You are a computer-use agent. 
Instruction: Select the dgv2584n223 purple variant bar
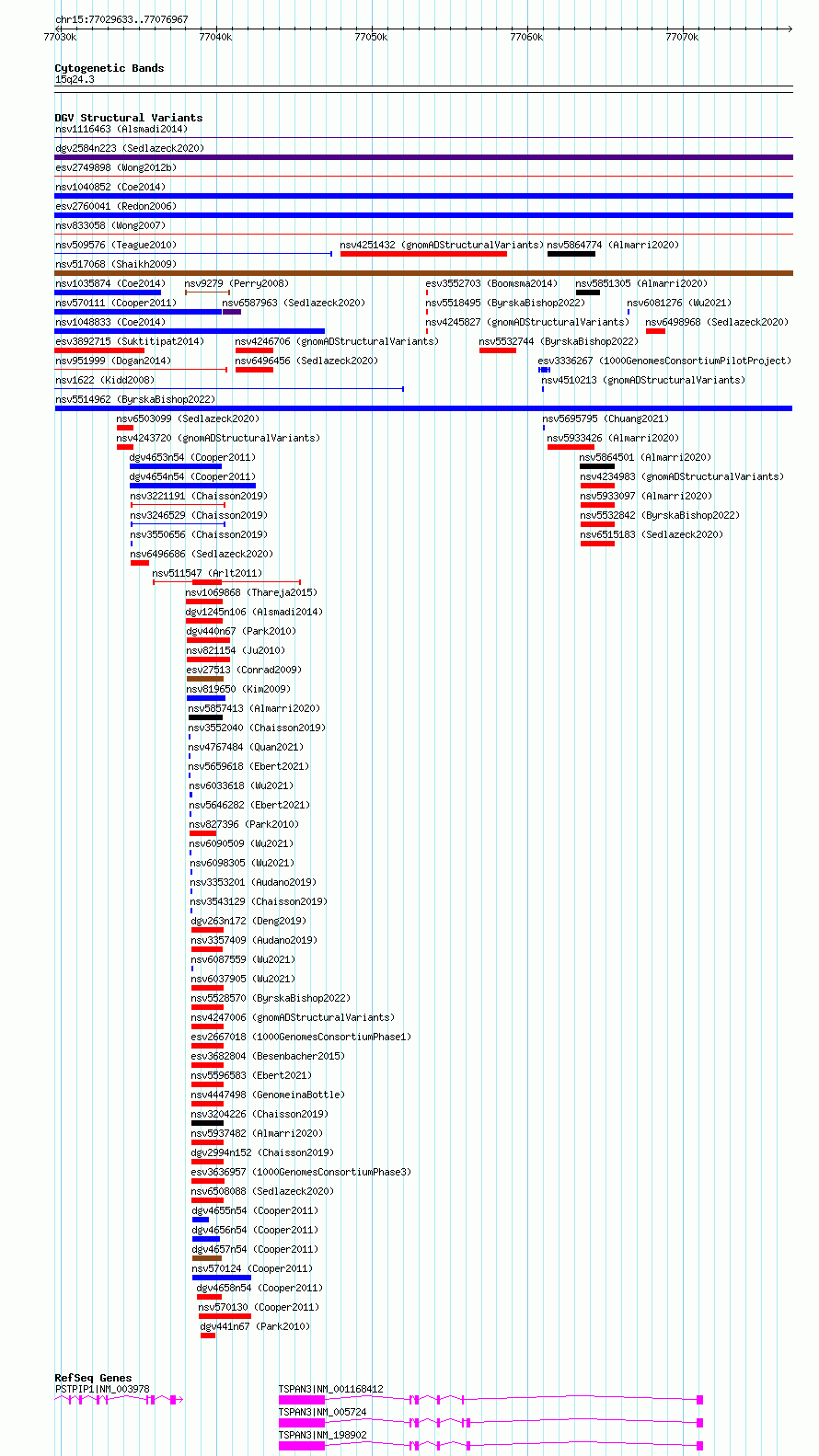click(423, 157)
